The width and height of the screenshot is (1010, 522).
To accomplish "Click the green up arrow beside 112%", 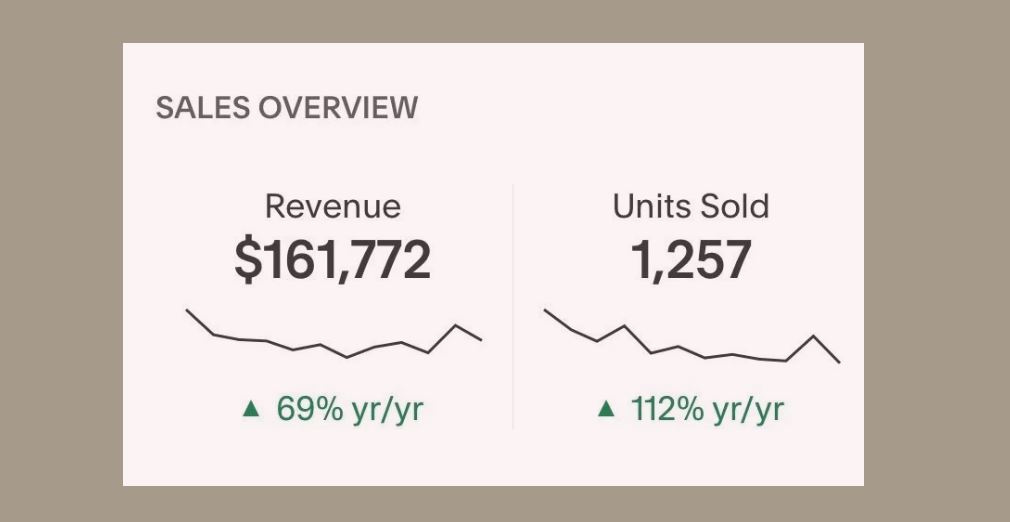I will 605,408.
